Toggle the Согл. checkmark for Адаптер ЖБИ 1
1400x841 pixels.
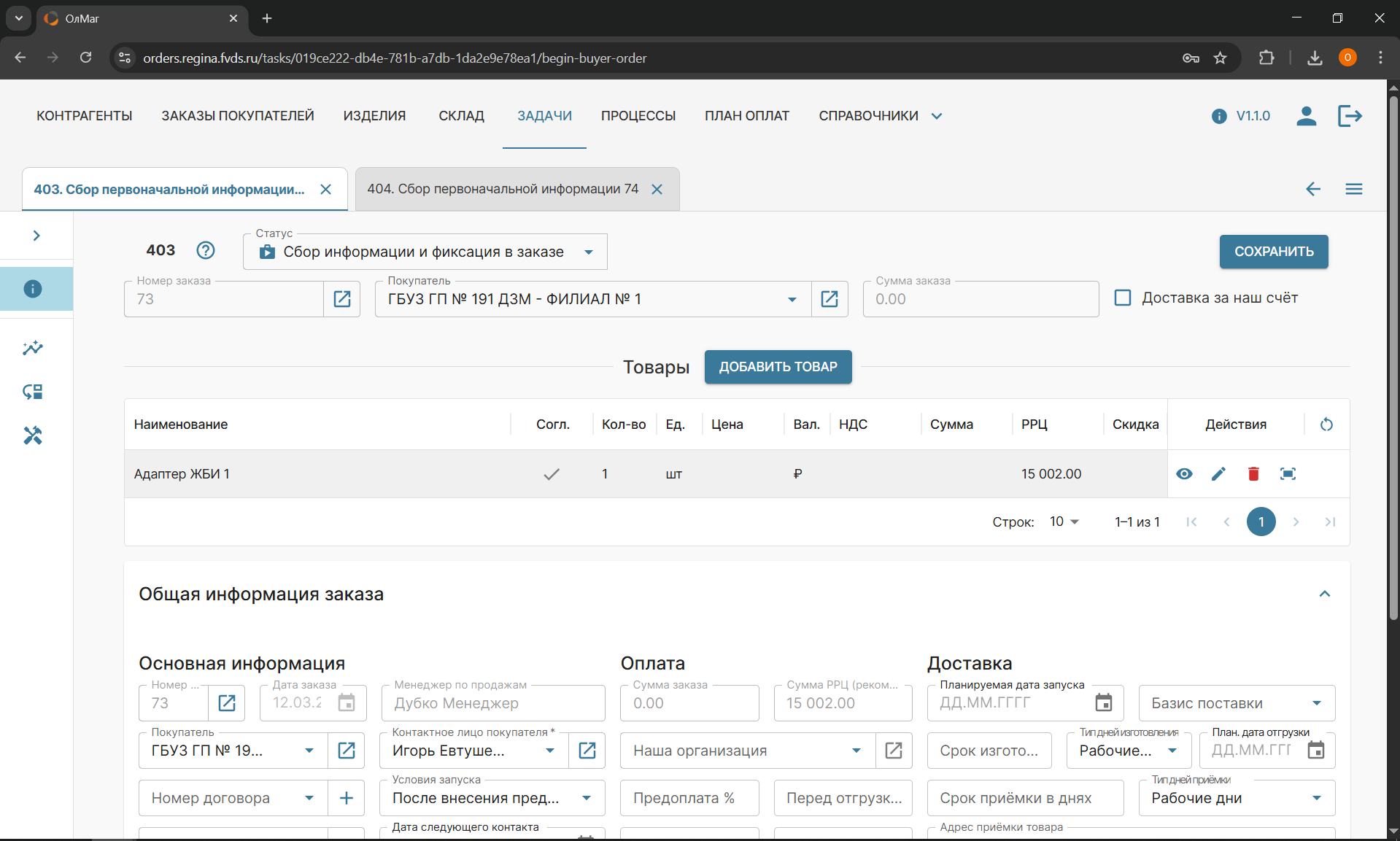(552, 474)
